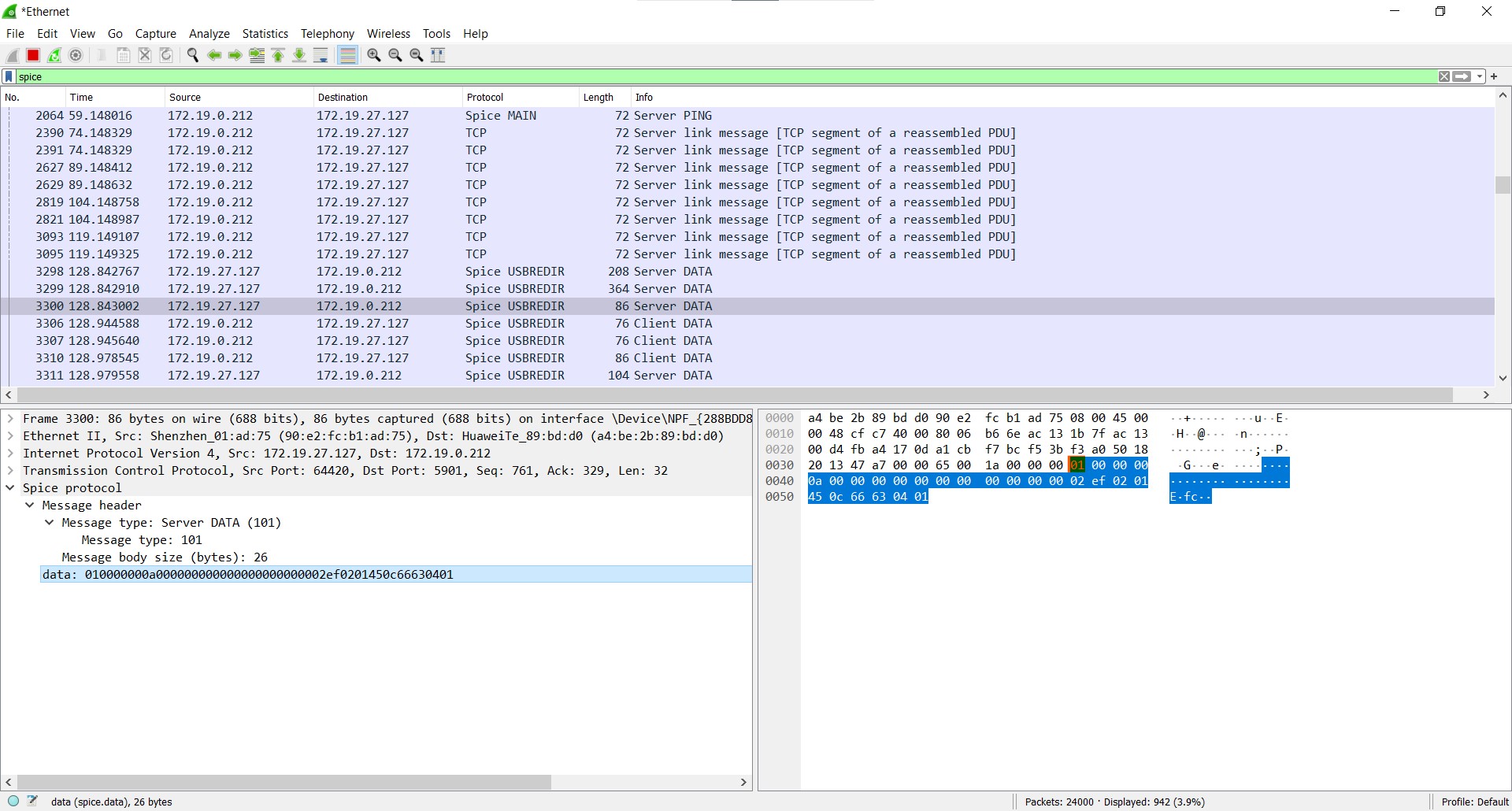Toggle auto-scroll during live capture
This screenshot has width=1512, height=811.
[x=321, y=55]
